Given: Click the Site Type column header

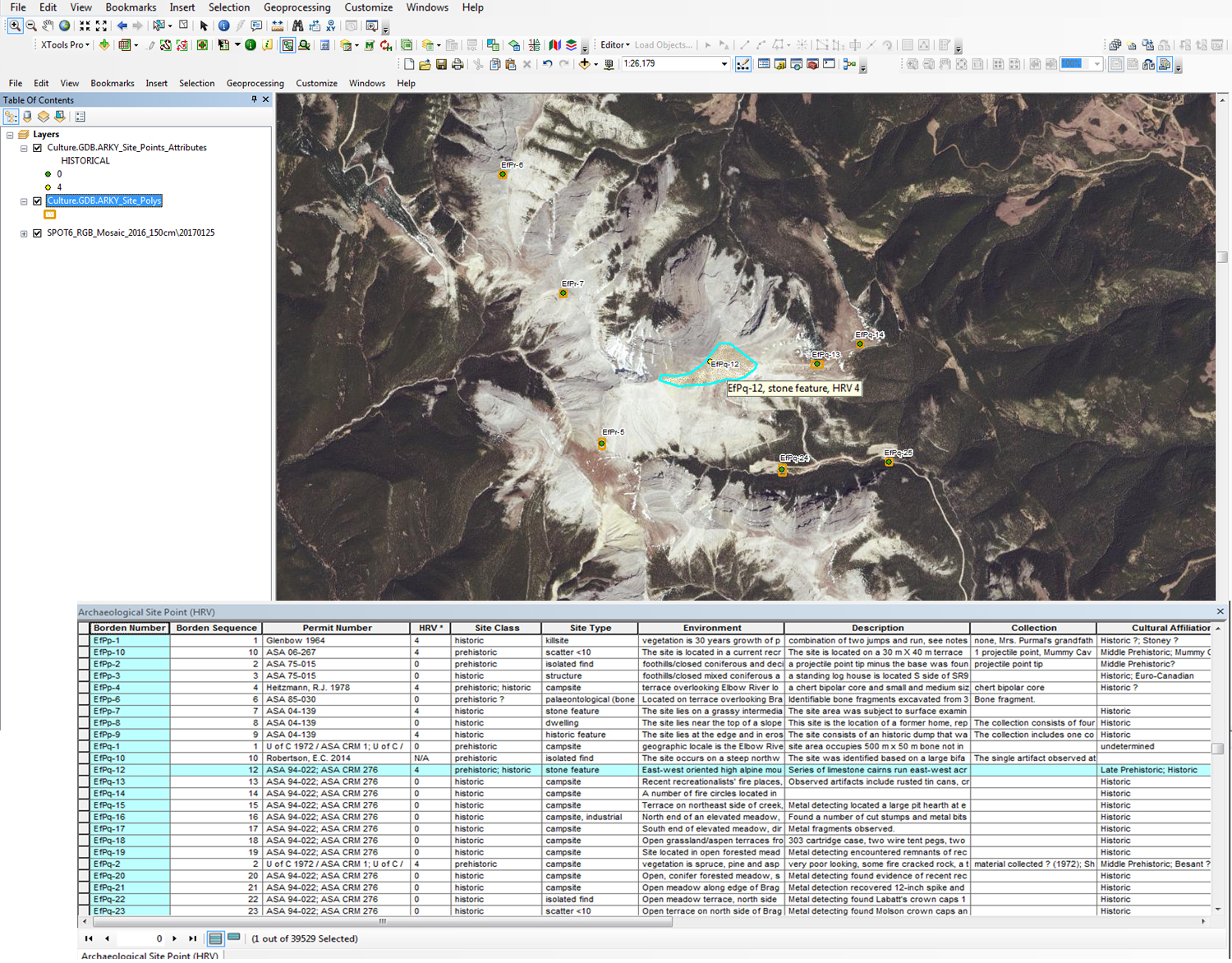Looking at the screenshot, I should point(590,628).
